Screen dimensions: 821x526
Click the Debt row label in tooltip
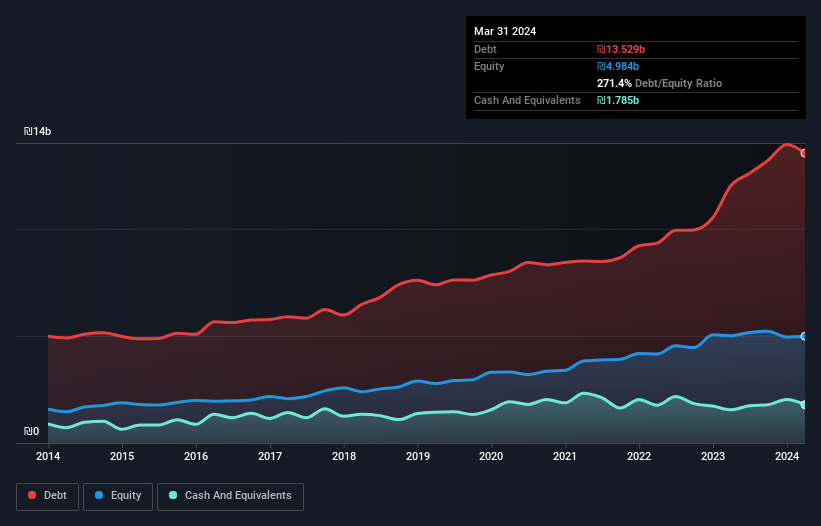485,49
